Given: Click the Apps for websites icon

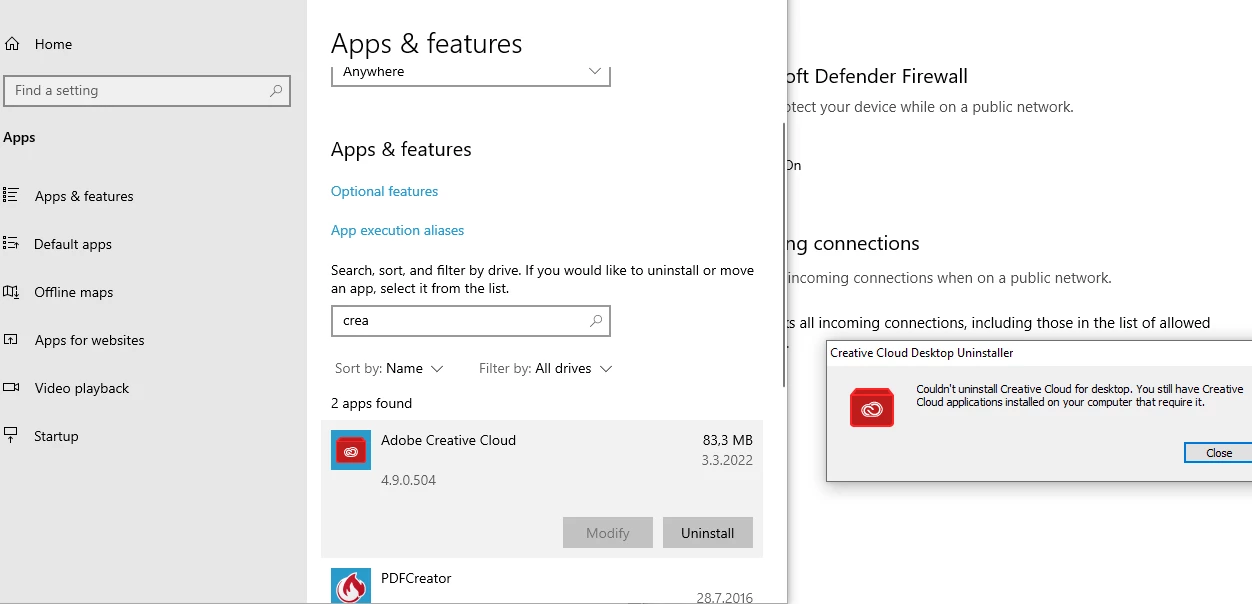Looking at the screenshot, I should [x=11, y=339].
